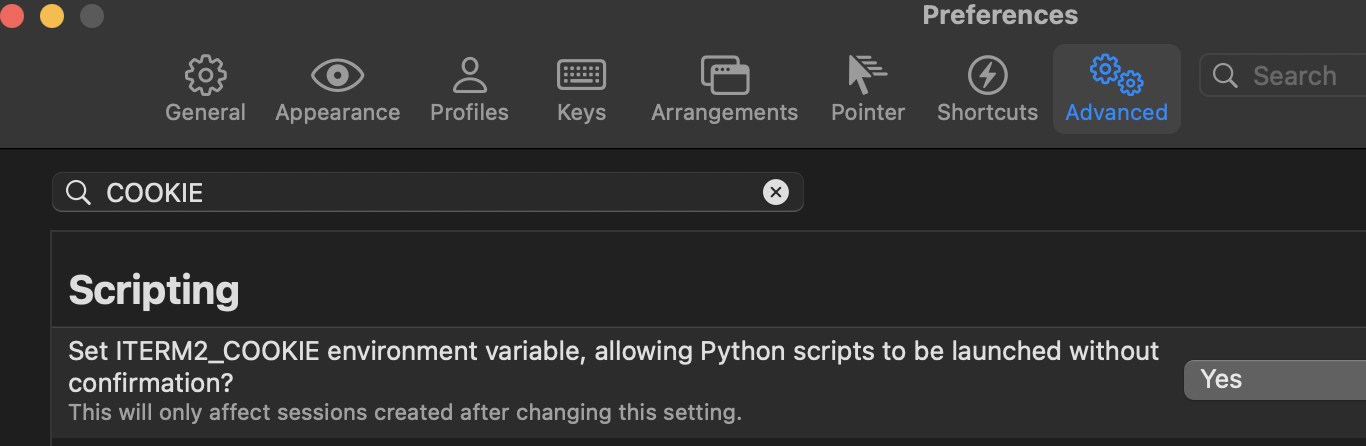Select the ITERM2_COOKIE environment variable setting row

[708, 381]
